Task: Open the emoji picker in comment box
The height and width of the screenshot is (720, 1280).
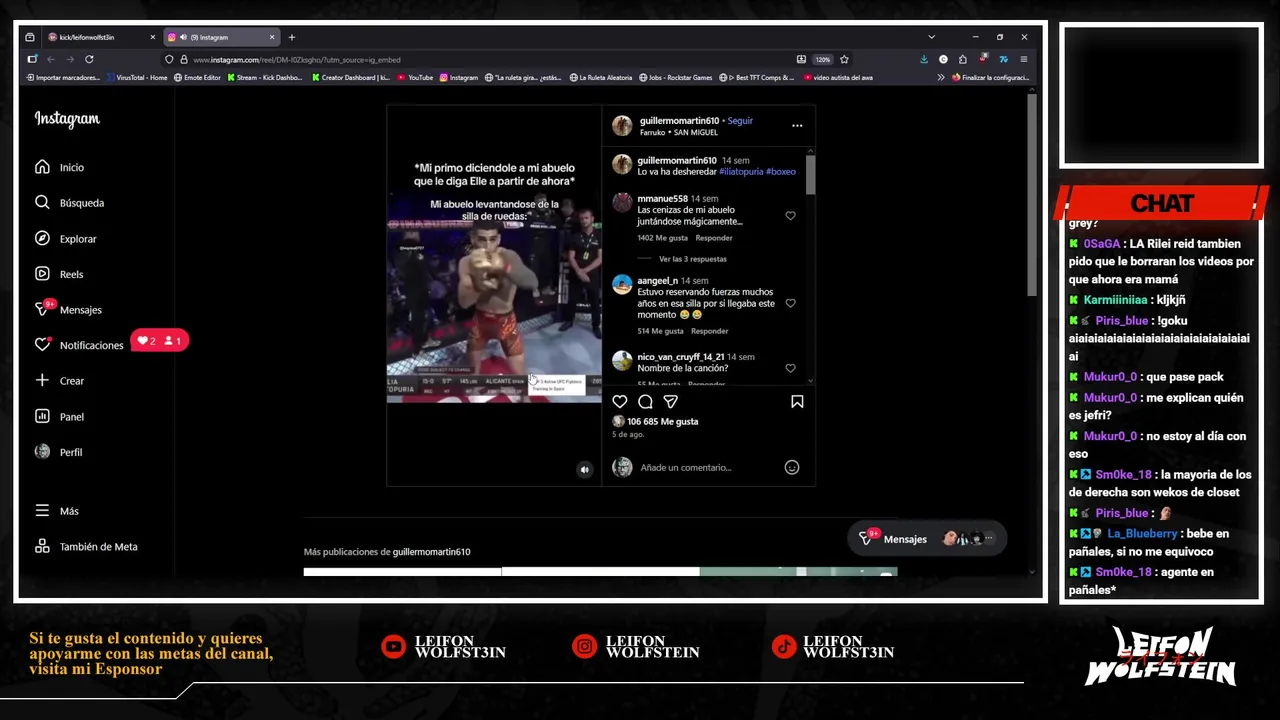Action: [x=792, y=468]
